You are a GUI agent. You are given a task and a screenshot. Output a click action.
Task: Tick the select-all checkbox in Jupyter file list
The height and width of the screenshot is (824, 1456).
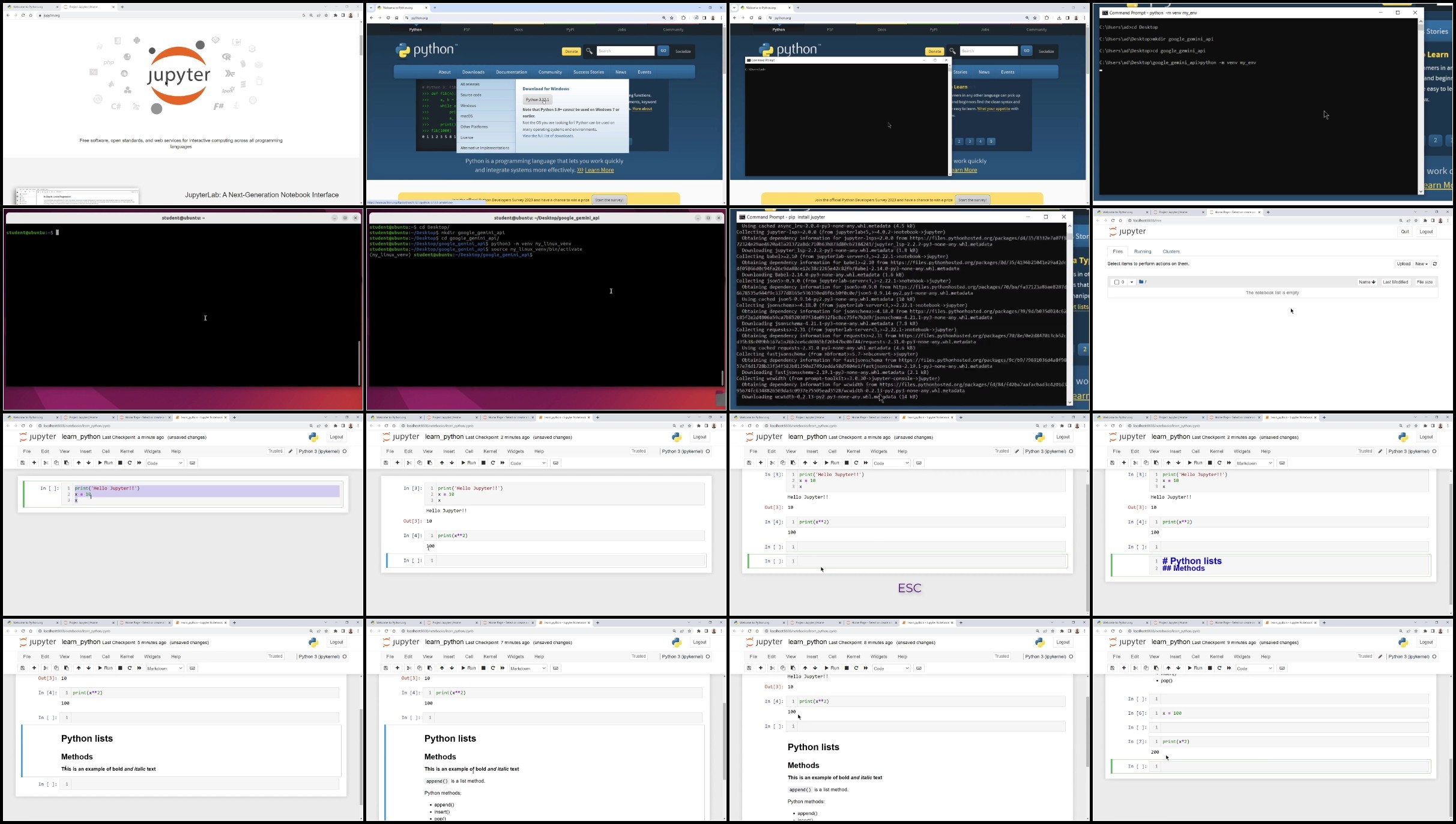1117,282
